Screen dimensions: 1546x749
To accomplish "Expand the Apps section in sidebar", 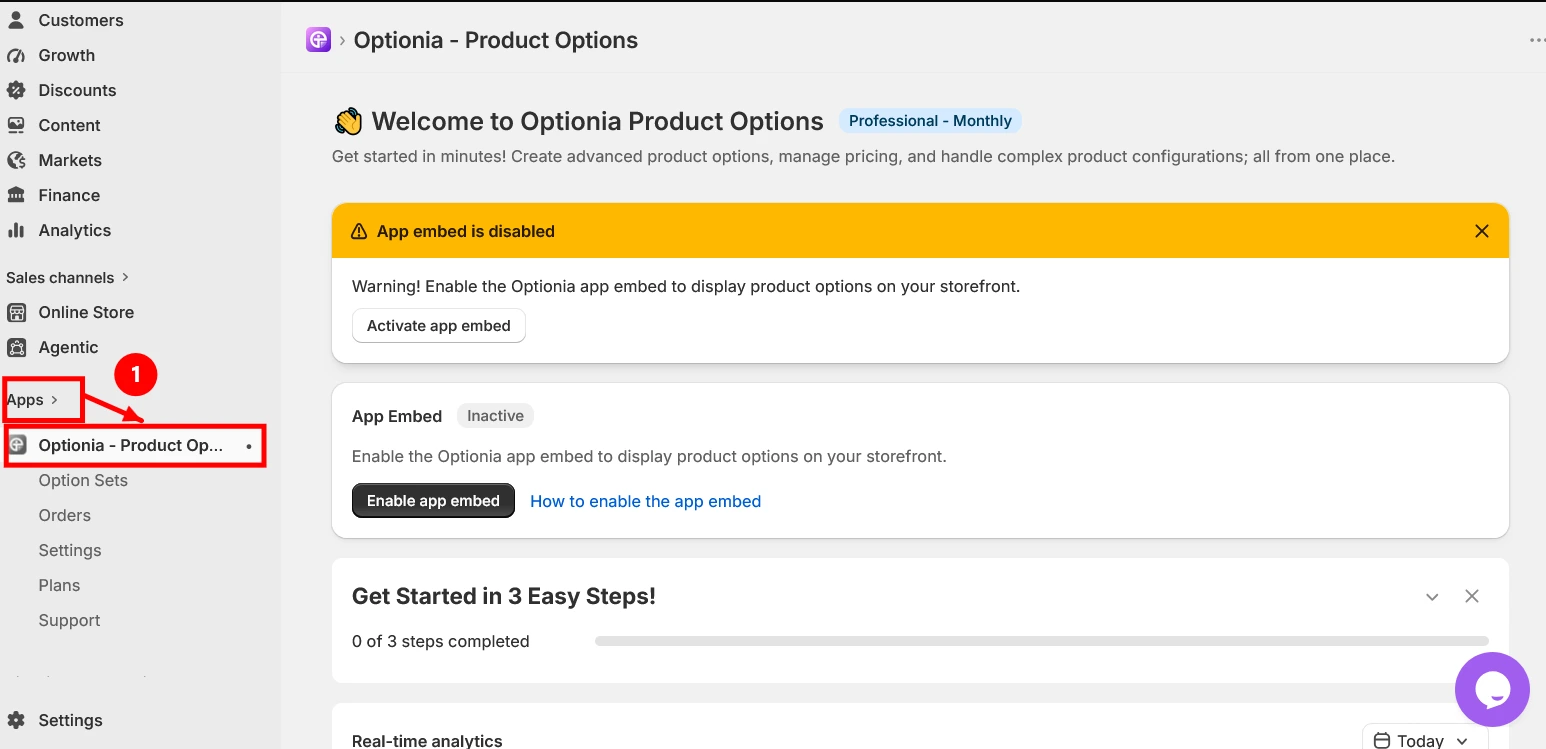I will click(x=33, y=400).
